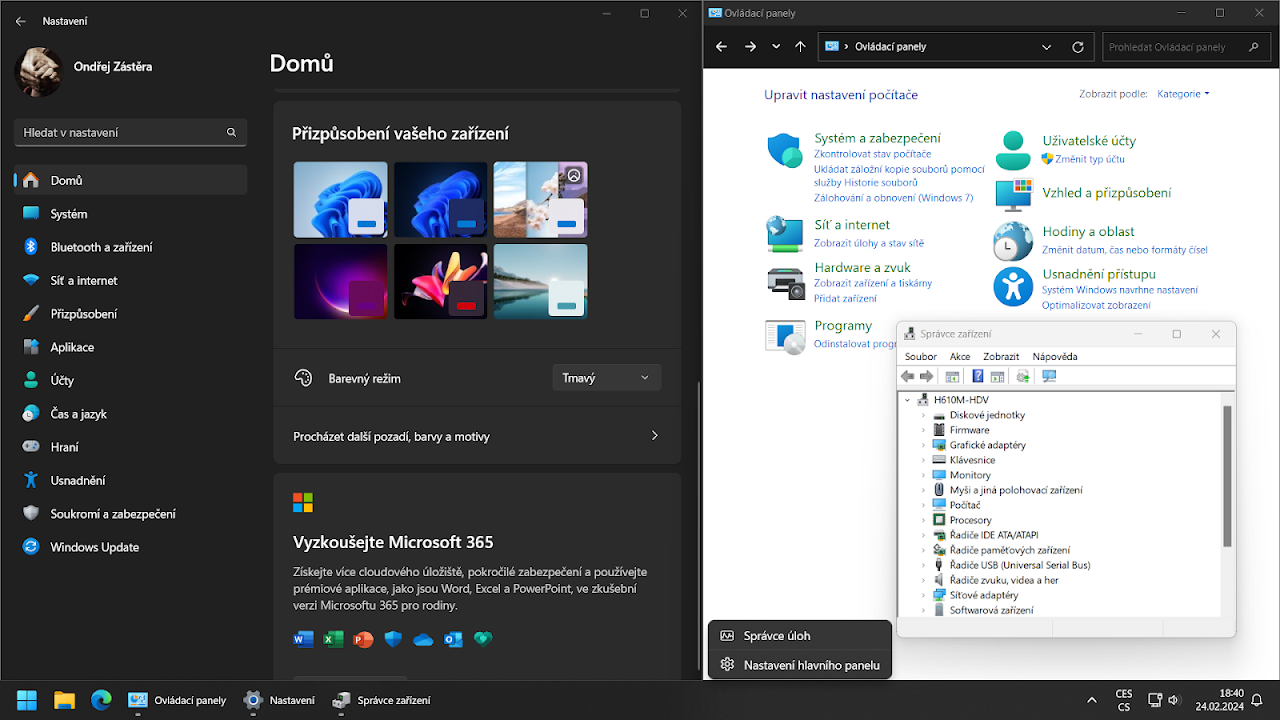The height and width of the screenshot is (720, 1280).
Task: Open notification center bell in taskbar
Action: [1257, 700]
